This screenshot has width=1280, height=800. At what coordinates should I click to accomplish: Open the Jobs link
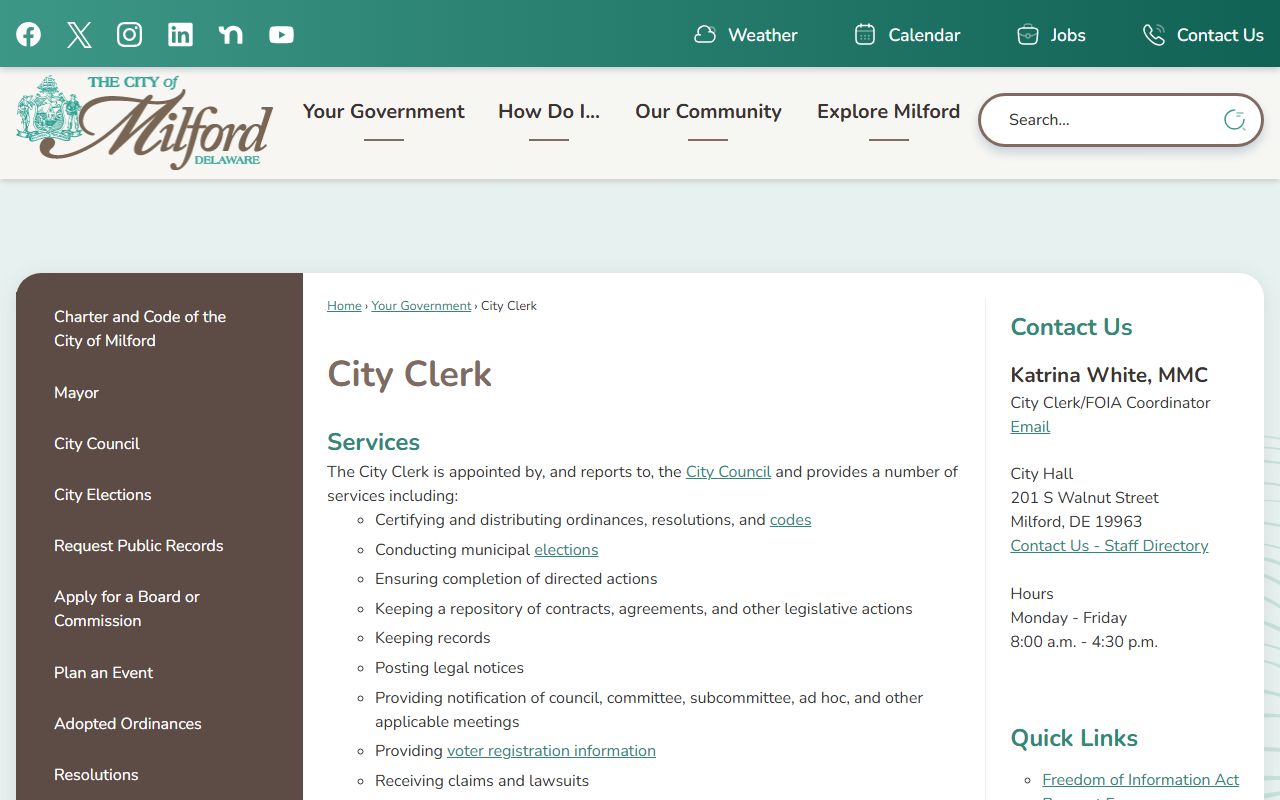point(1068,35)
